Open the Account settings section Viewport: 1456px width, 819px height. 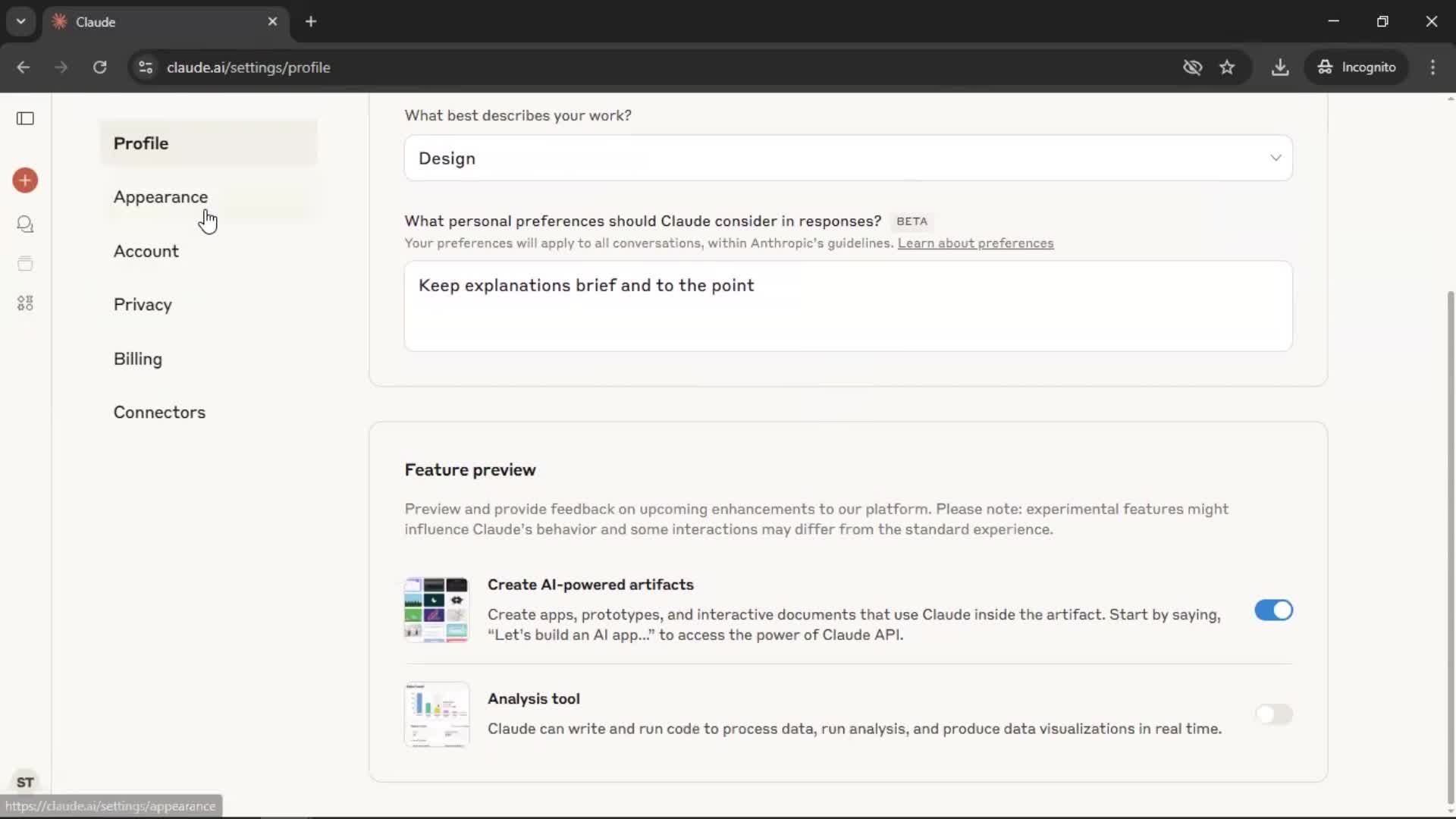(209, 251)
